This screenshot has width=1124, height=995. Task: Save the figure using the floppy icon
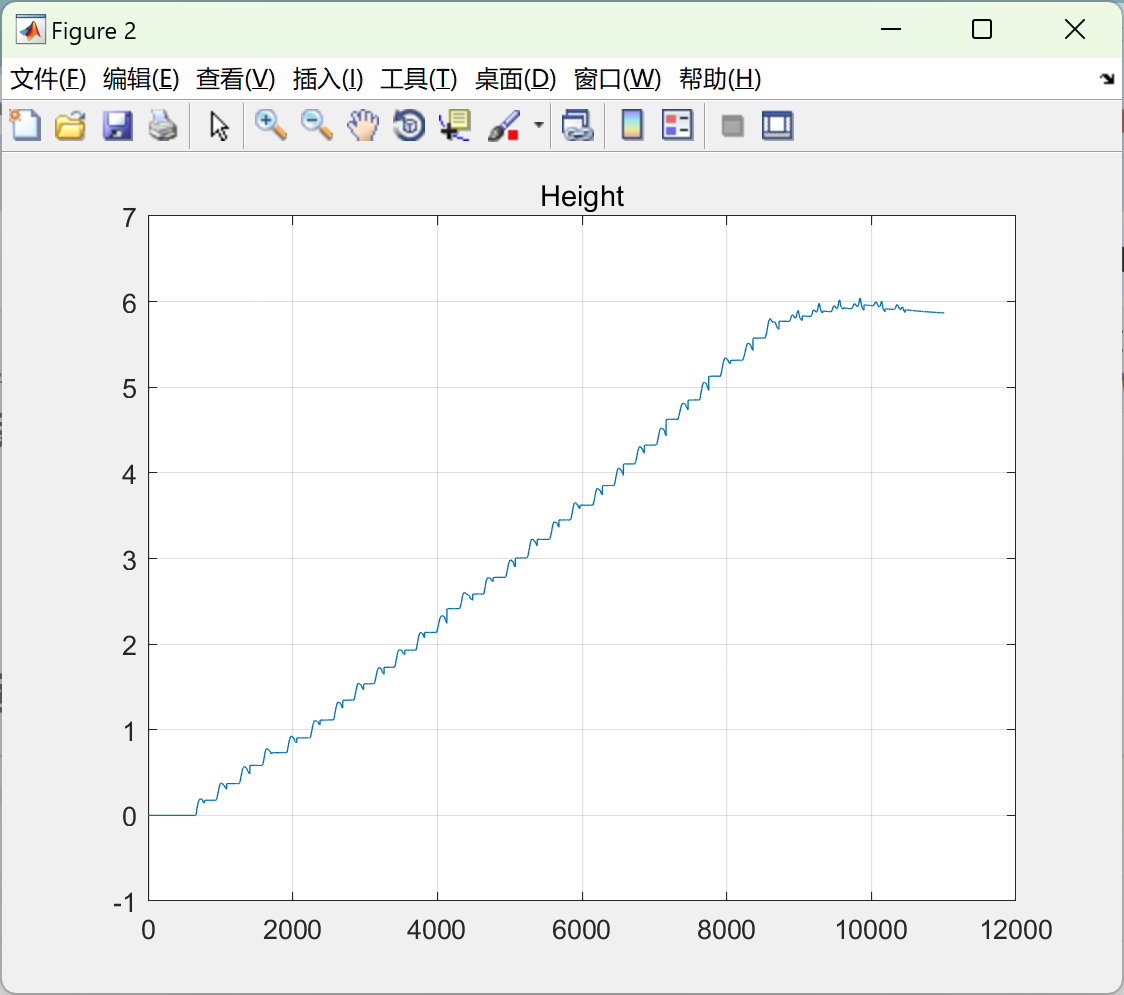pyautogui.click(x=117, y=125)
